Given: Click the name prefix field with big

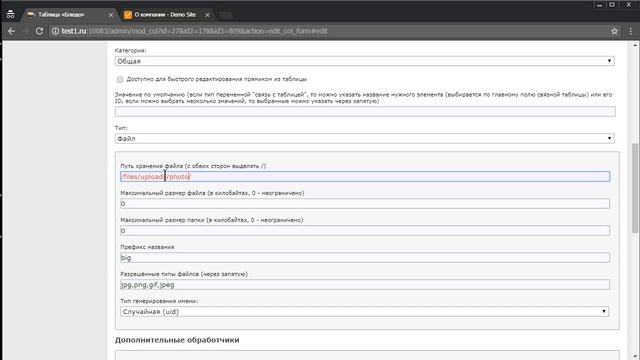Looking at the screenshot, I should pos(365,258).
